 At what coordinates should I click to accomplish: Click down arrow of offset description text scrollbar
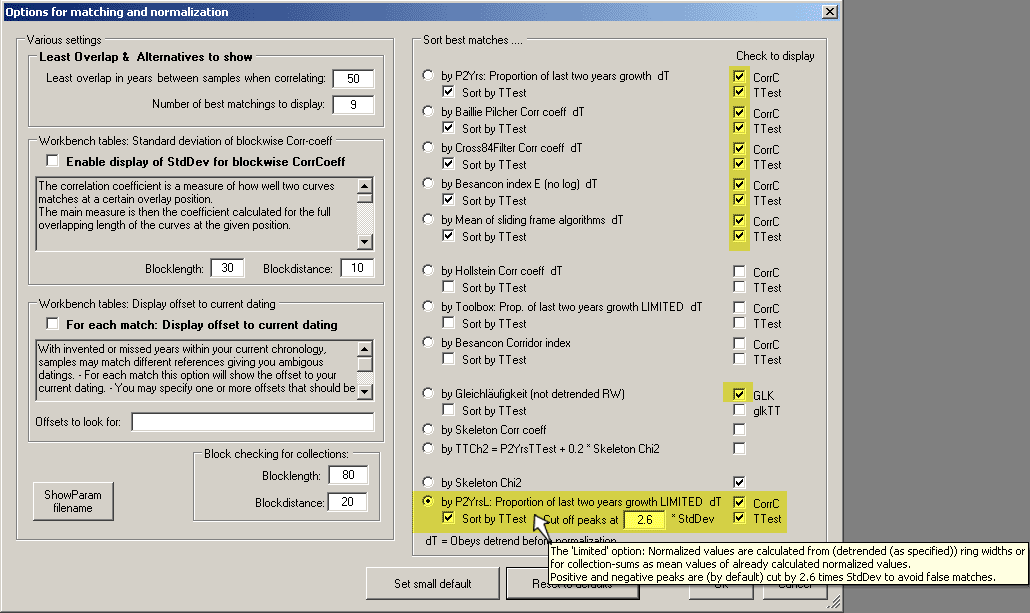pos(365,391)
